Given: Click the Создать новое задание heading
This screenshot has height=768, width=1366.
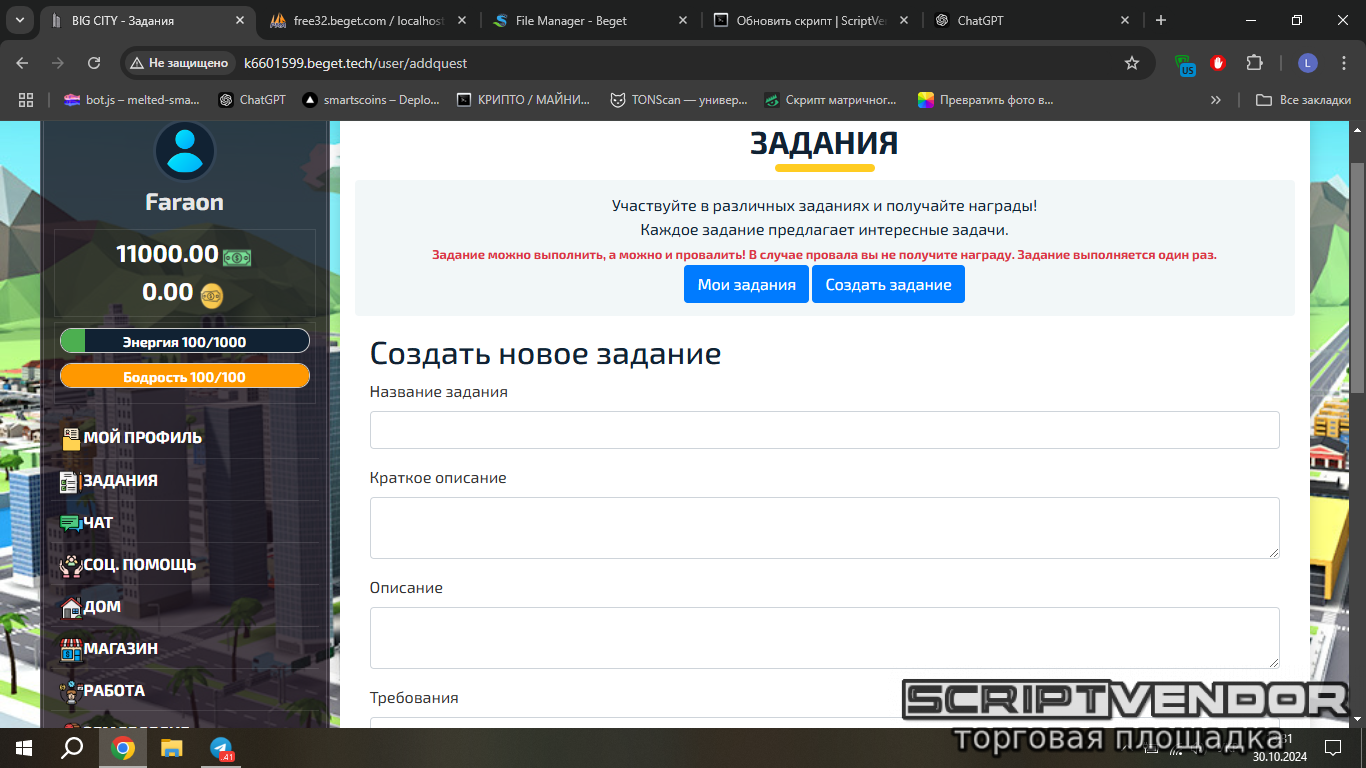Looking at the screenshot, I should click(x=545, y=353).
